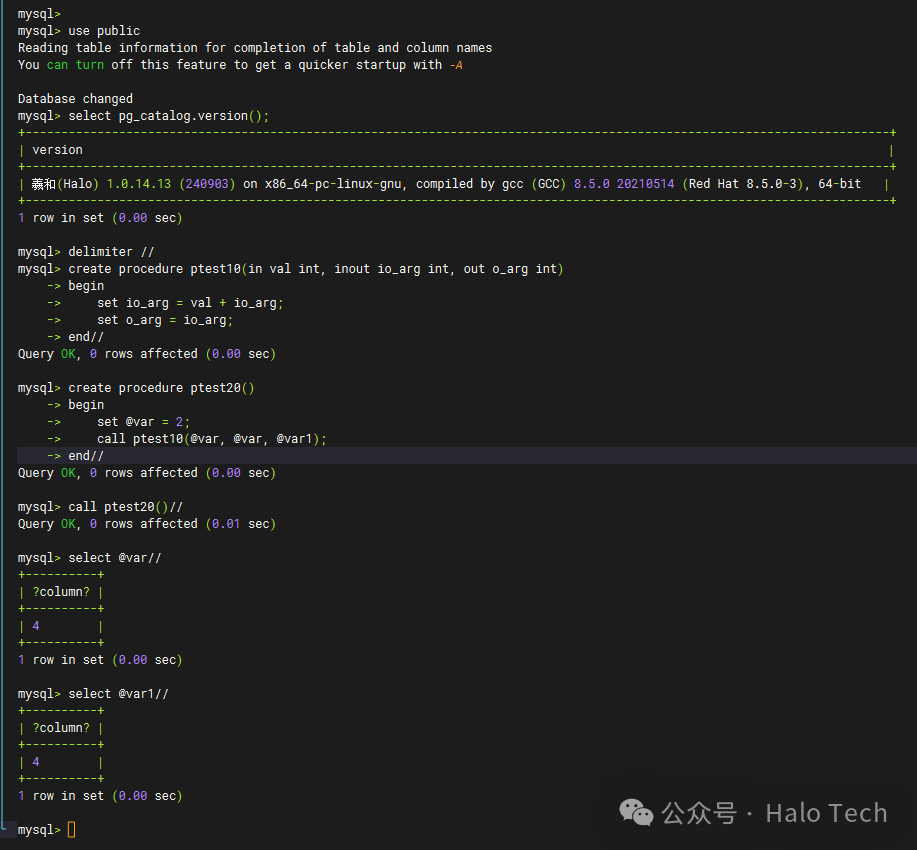Click 'select pg_catalog.version();' command
This screenshot has height=850, width=917.
pos(168,116)
